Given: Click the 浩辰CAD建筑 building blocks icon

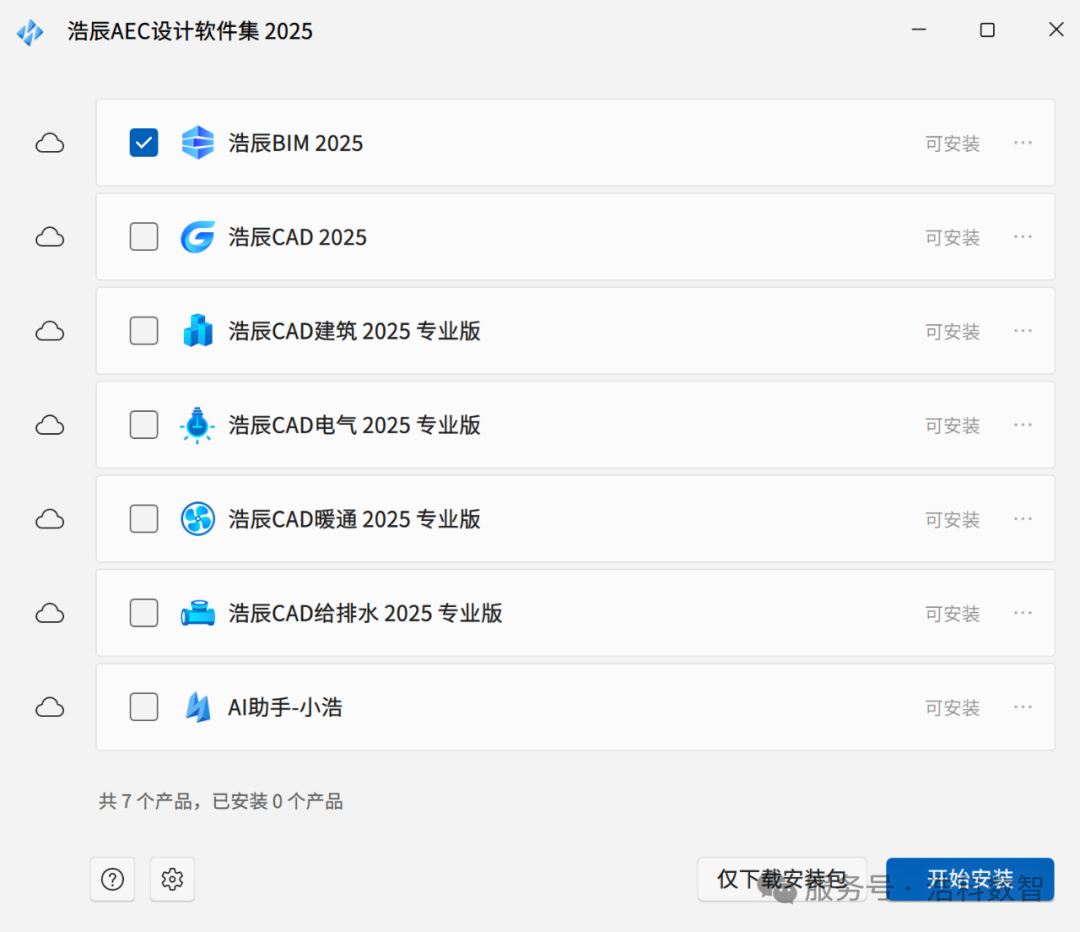Looking at the screenshot, I should [x=198, y=331].
